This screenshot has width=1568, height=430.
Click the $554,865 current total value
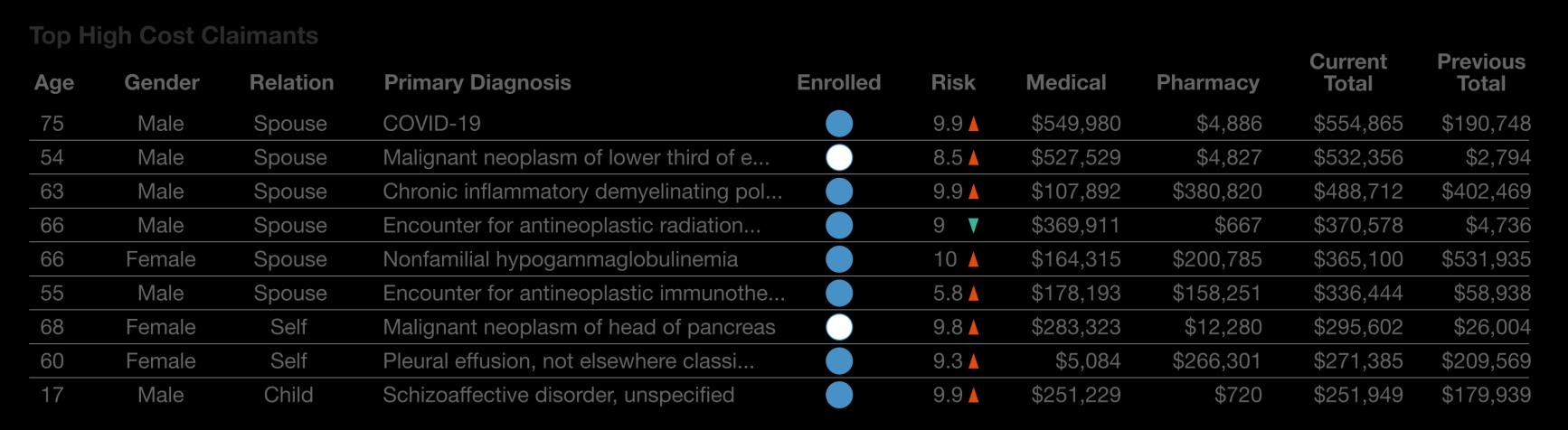click(x=1357, y=124)
